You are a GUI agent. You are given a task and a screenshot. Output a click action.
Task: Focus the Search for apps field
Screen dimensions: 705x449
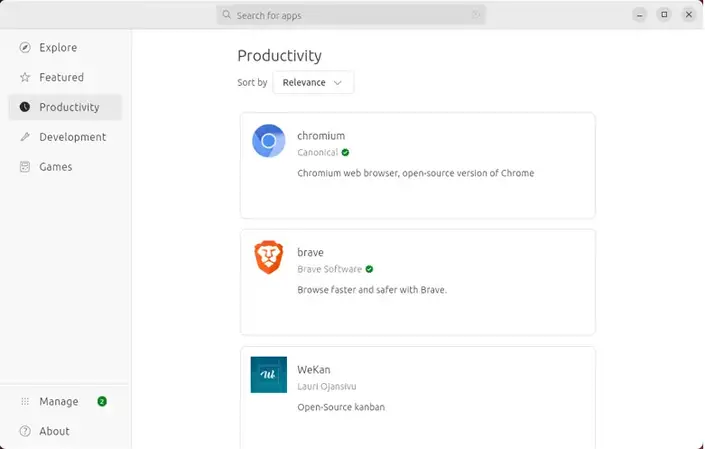[x=351, y=15]
